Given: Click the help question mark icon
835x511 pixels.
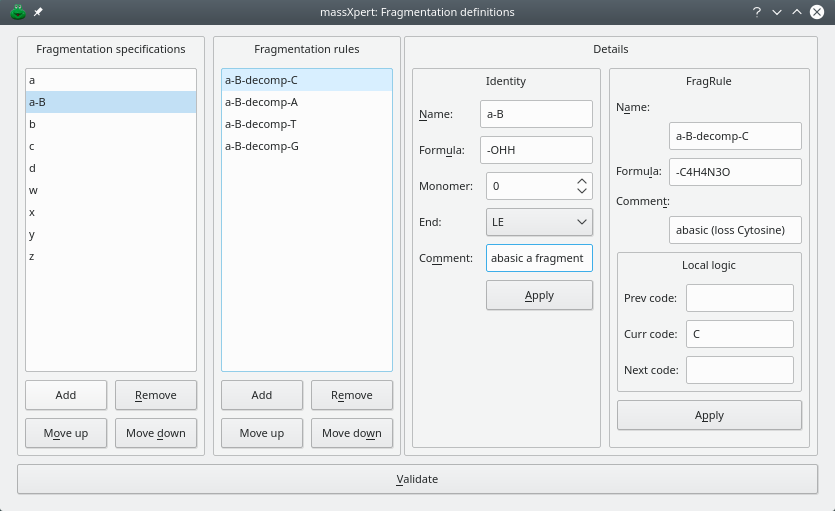Looking at the screenshot, I should pos(757,12).
